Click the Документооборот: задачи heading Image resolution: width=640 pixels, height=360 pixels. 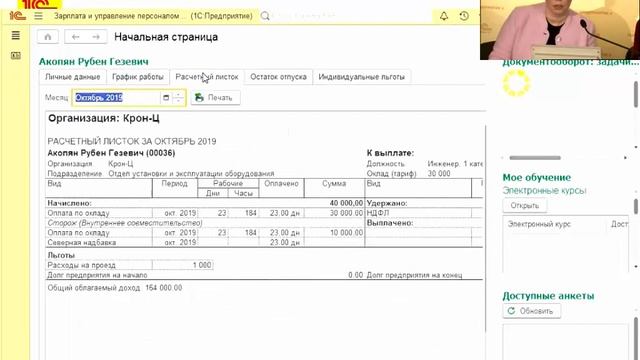click(x=571, y=62)
